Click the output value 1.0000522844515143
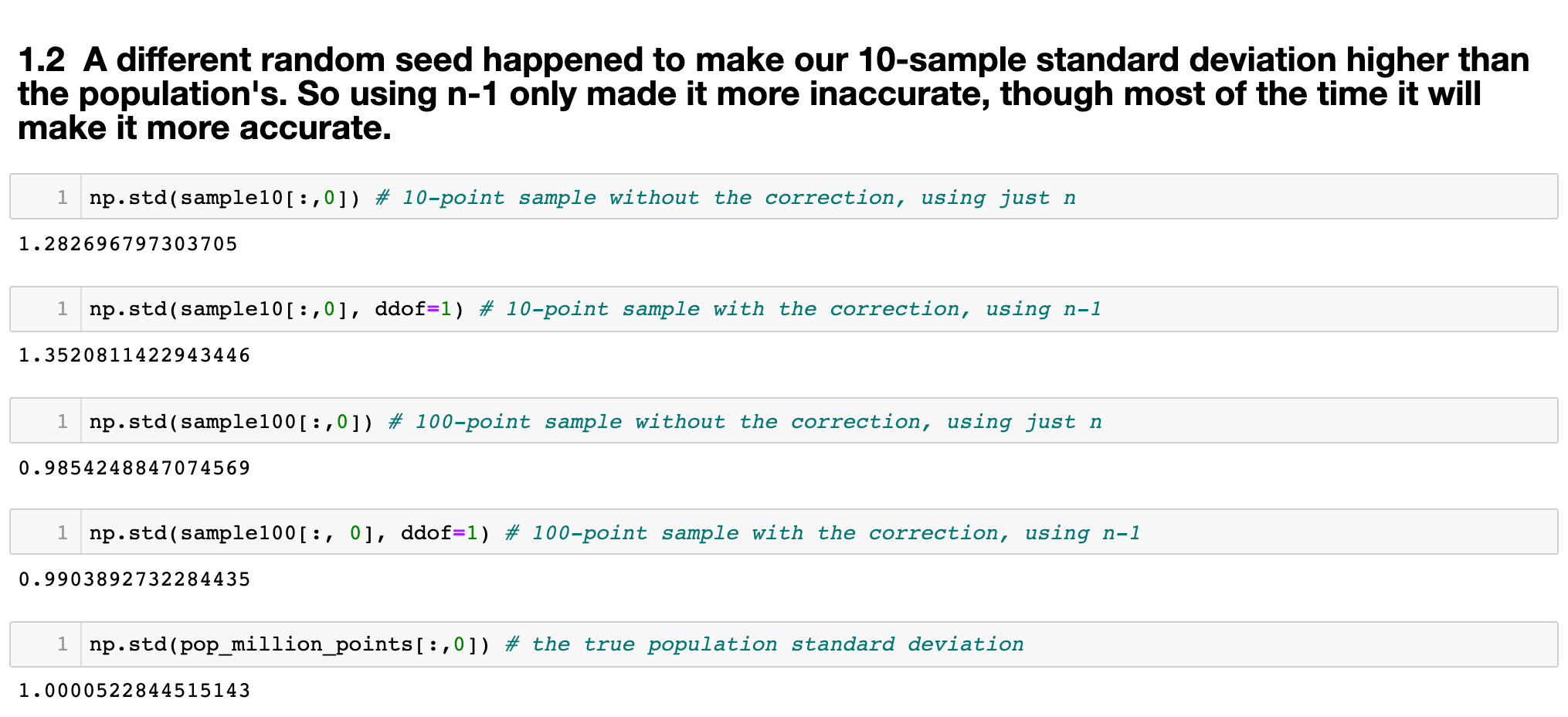The height and width of the screenshot is (717, 1568). pyautogui.click(x=134, y=692)
